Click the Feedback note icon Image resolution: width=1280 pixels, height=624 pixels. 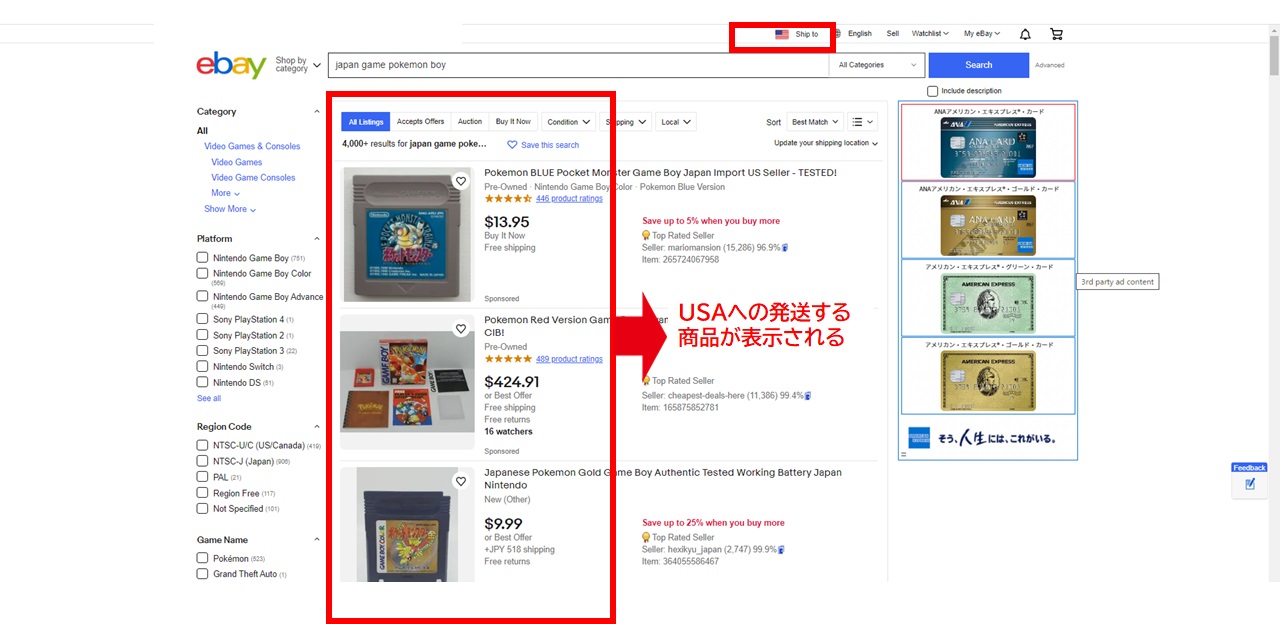click(1250, 484)
